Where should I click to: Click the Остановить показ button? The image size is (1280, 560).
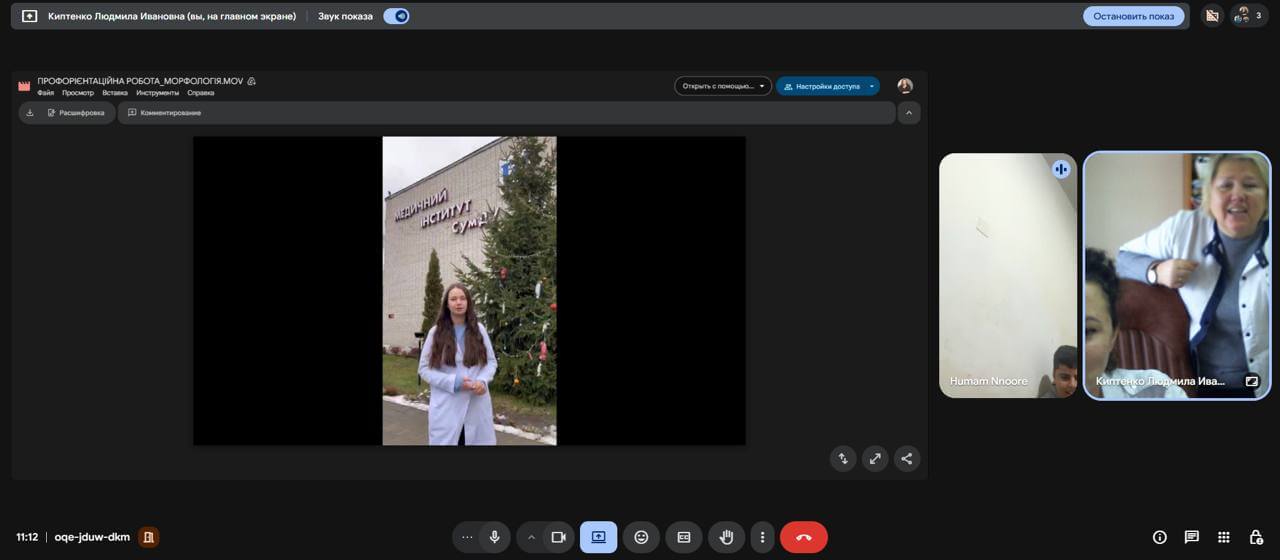click(1133, 16)
